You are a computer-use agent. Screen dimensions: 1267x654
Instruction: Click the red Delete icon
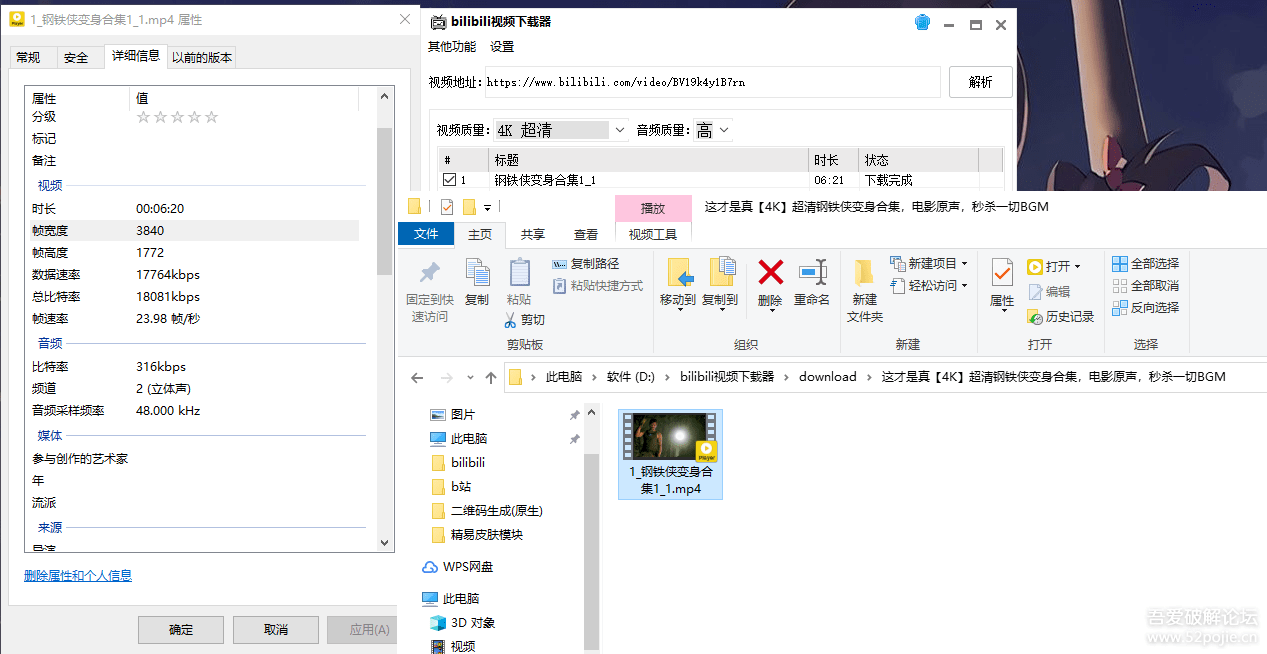coord(770,271)
